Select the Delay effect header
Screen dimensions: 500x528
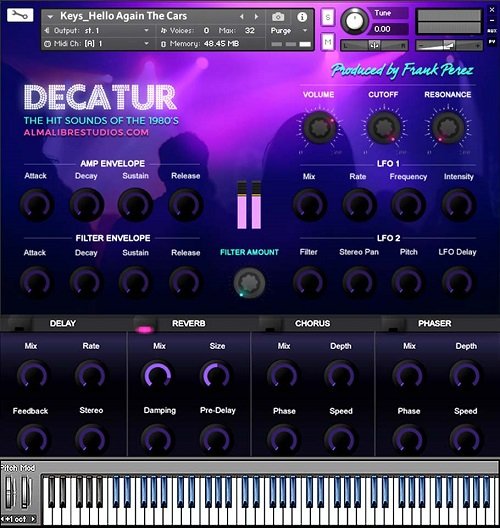[63, 323]
